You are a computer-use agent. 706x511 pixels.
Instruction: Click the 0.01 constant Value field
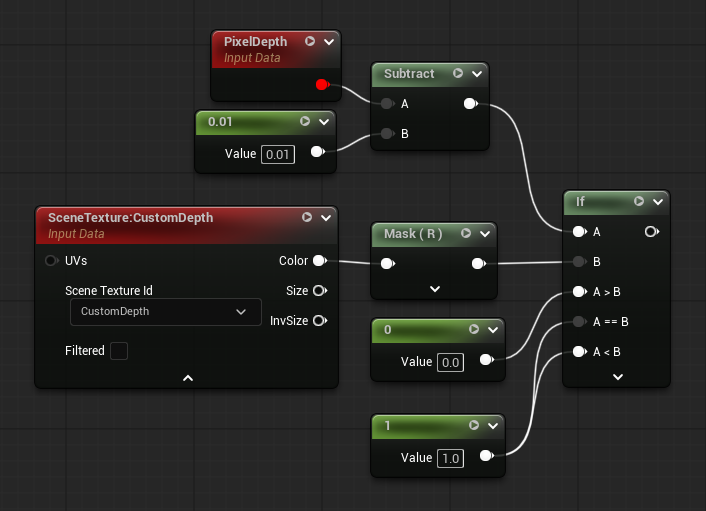click(x=278, y=154)
